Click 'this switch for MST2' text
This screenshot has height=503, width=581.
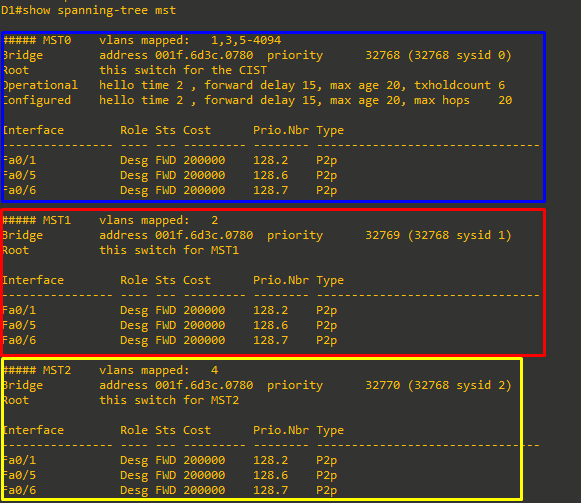(x=169, y=400)
